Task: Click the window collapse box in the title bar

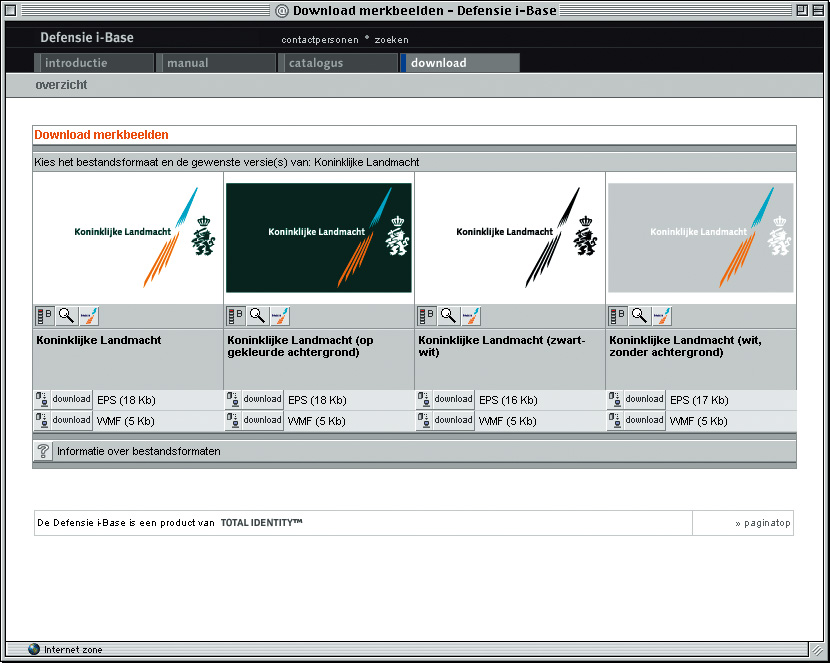Action: click(x=817, y=10)
